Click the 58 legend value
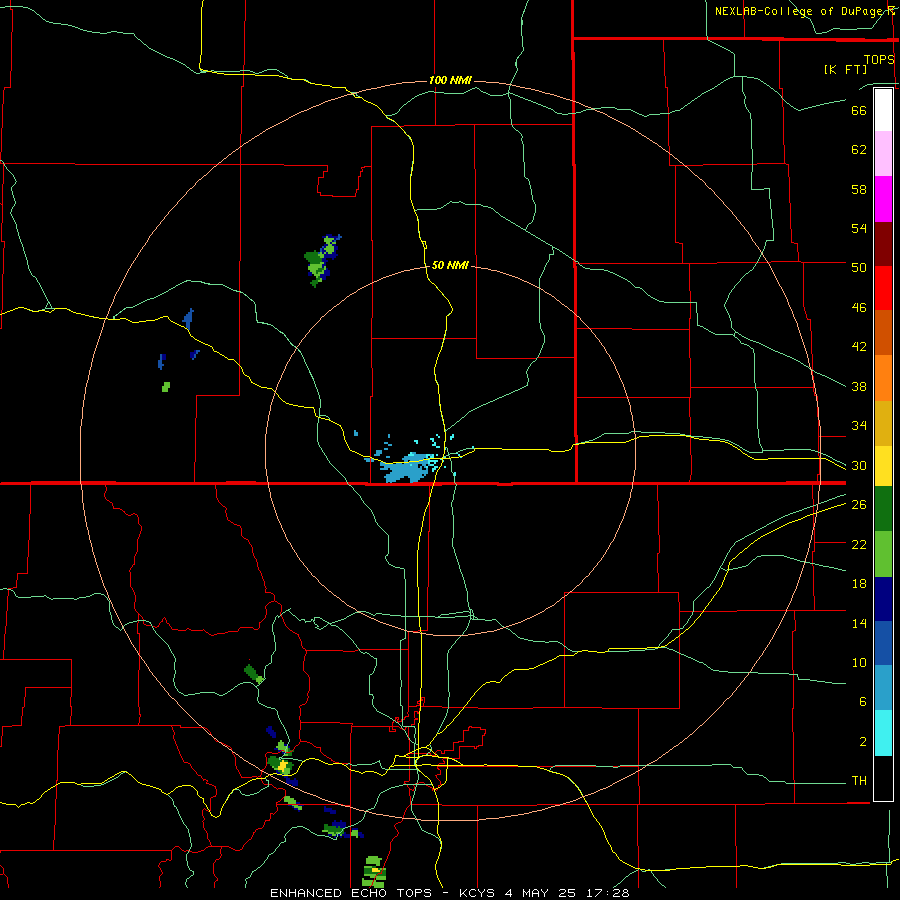The height and width of the screenshot is (900, 900). point(859,189)
